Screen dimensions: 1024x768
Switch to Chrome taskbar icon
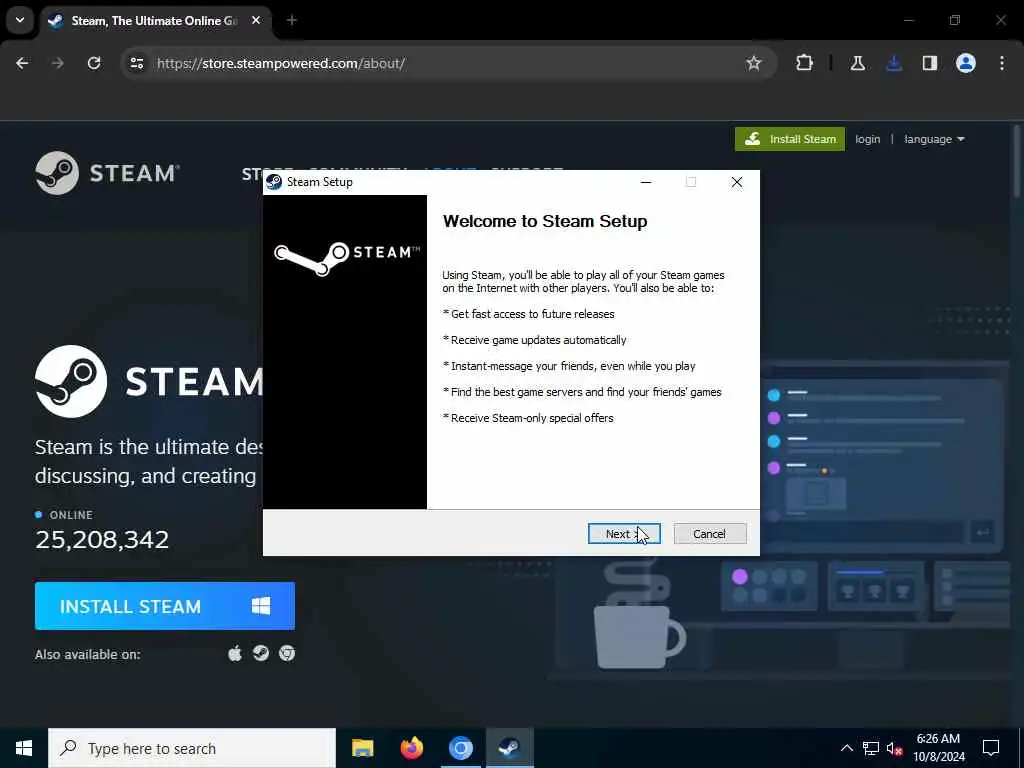(460, 748)
